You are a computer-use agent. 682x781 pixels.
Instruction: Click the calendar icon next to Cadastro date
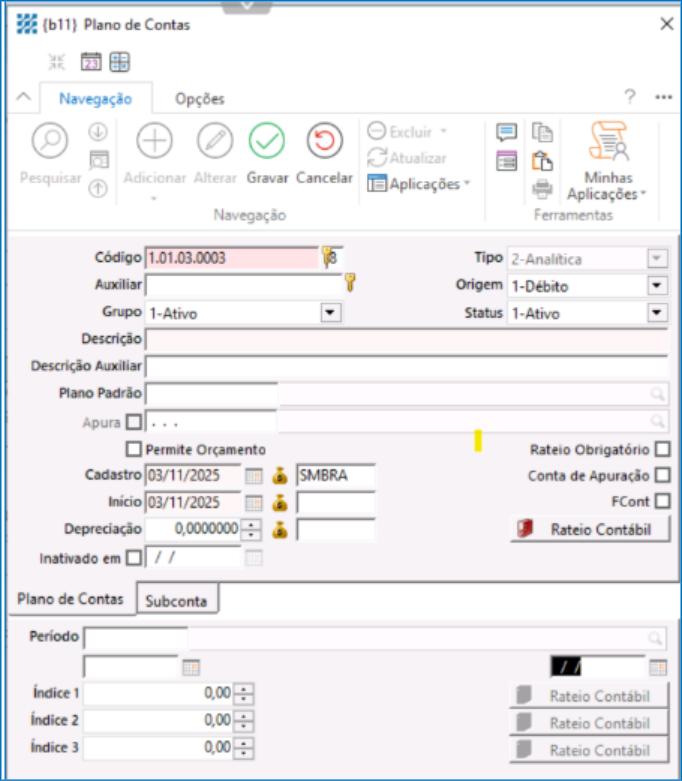coord(254,475)
